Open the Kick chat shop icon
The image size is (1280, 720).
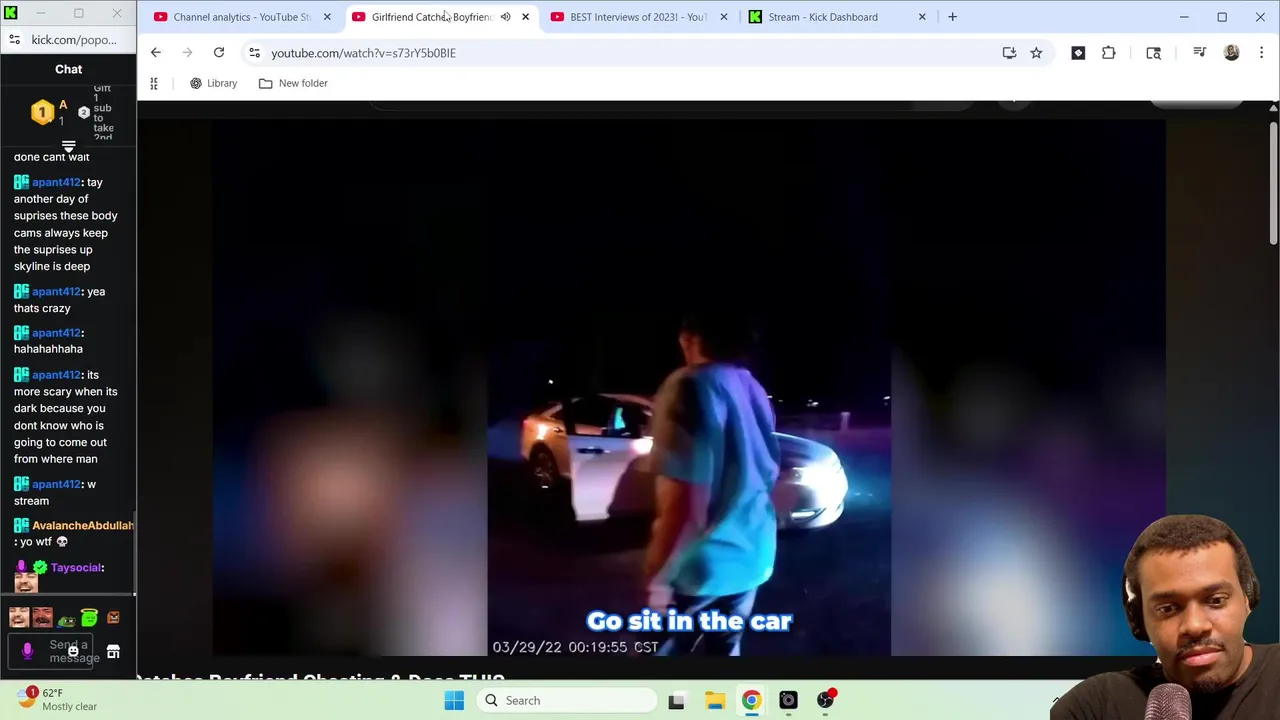113,652
